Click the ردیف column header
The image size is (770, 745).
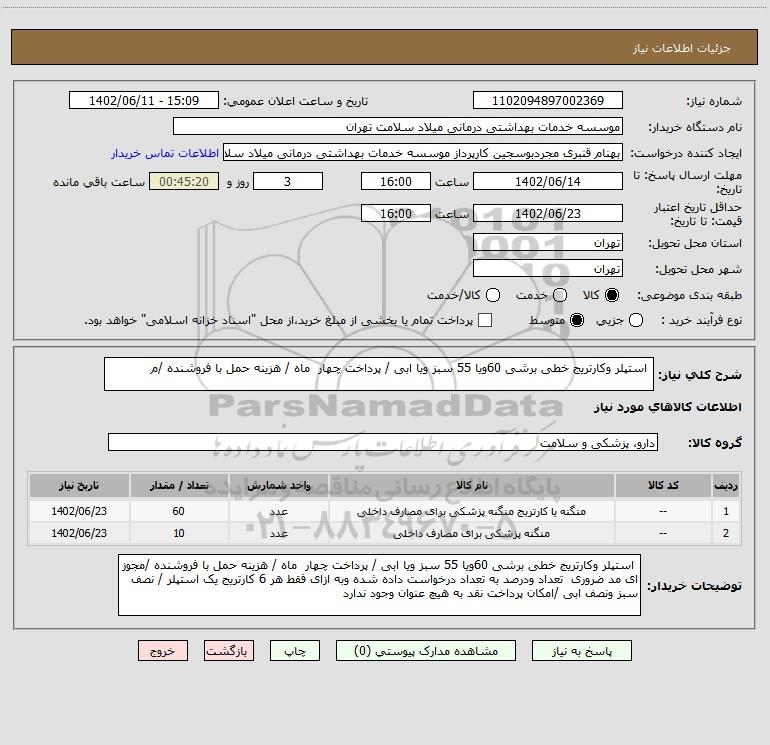click(x=726, y=486)
